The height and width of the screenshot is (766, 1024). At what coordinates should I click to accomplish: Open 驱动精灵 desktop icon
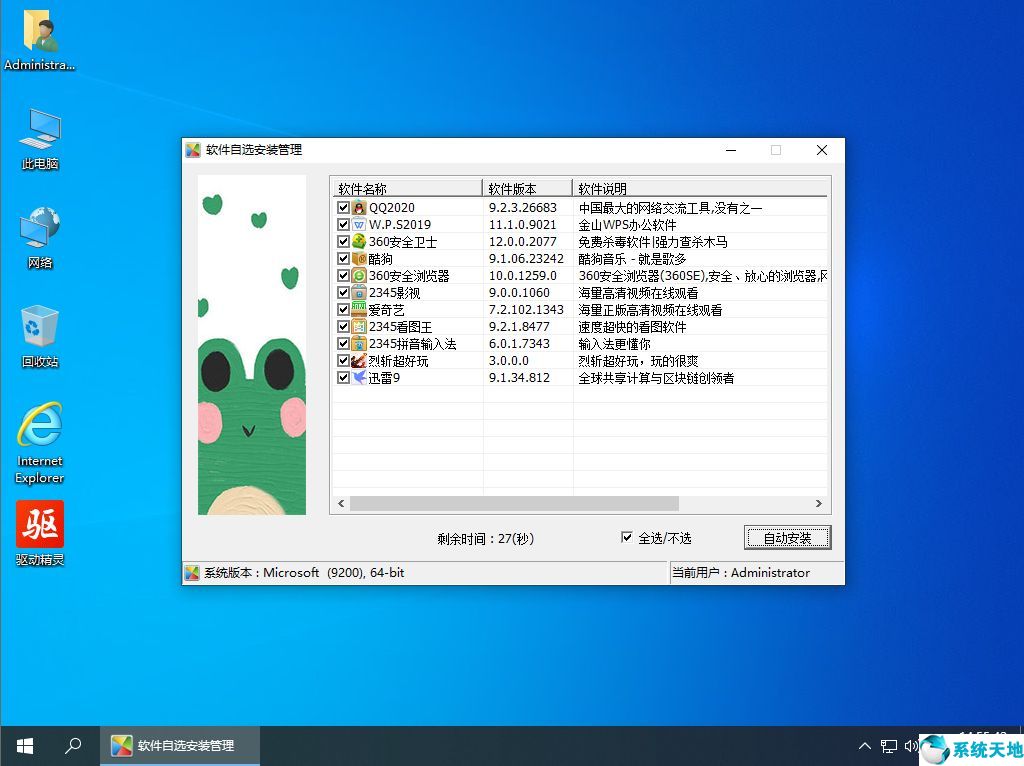pyautogui.click(x=40, y=526)
